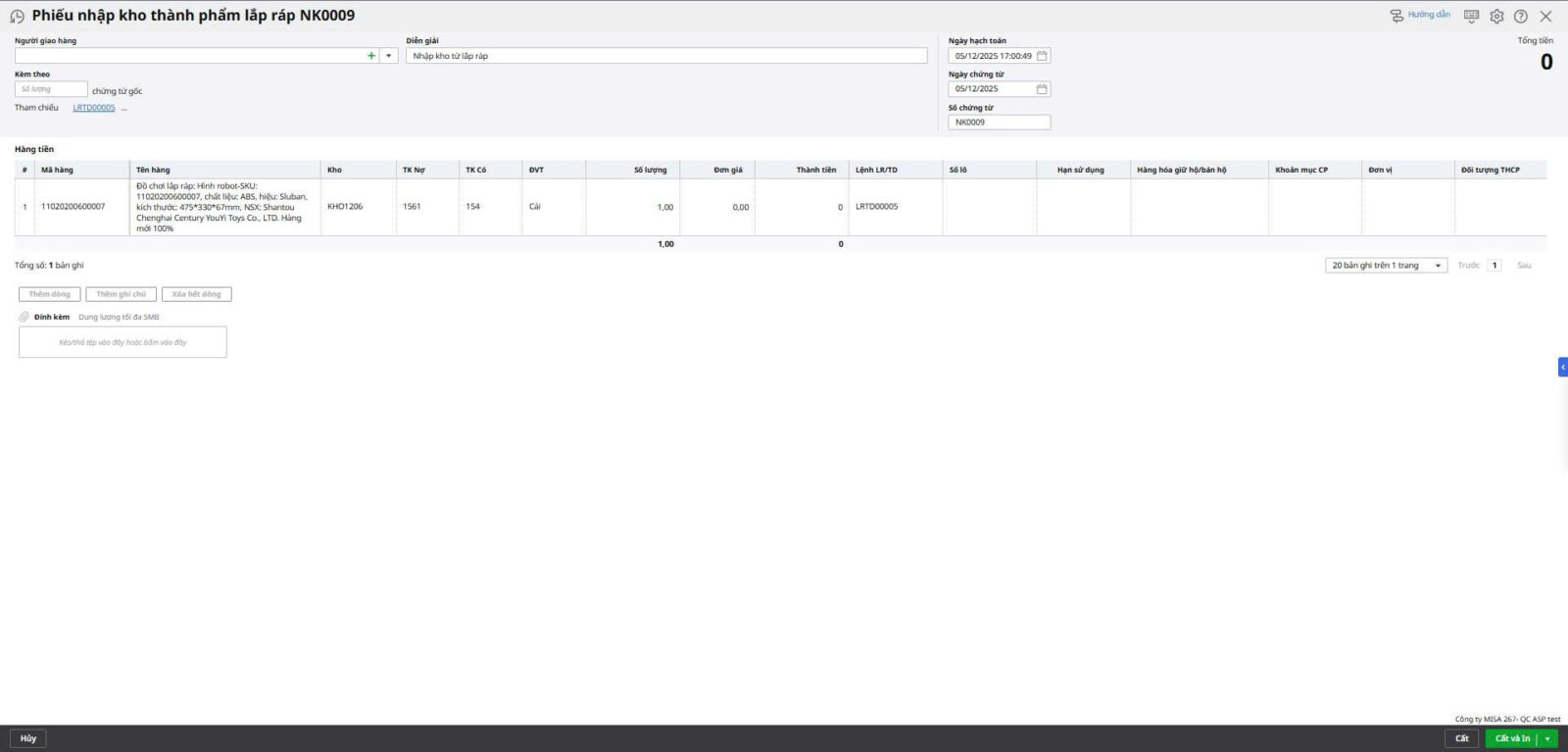This screenshot has width=1568, height=752.
Task: Open the Hướng dẫn guide signpost icon
Action: point(1396,16)
